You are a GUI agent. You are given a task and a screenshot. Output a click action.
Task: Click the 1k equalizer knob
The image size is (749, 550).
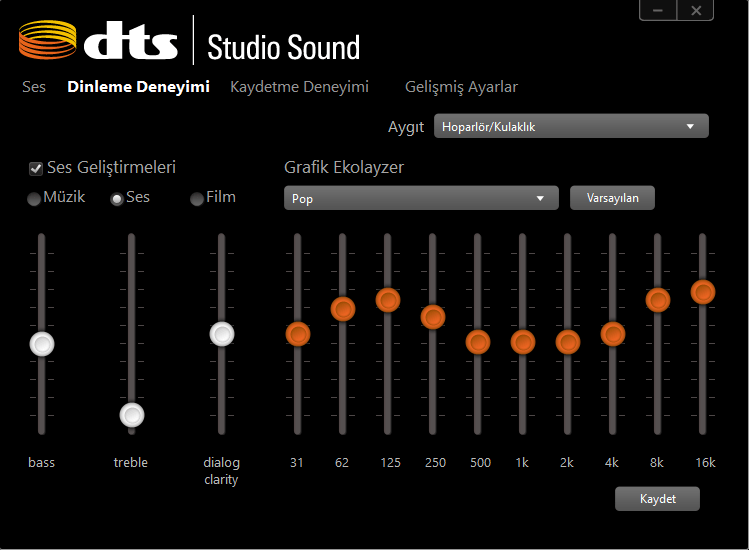523,342
